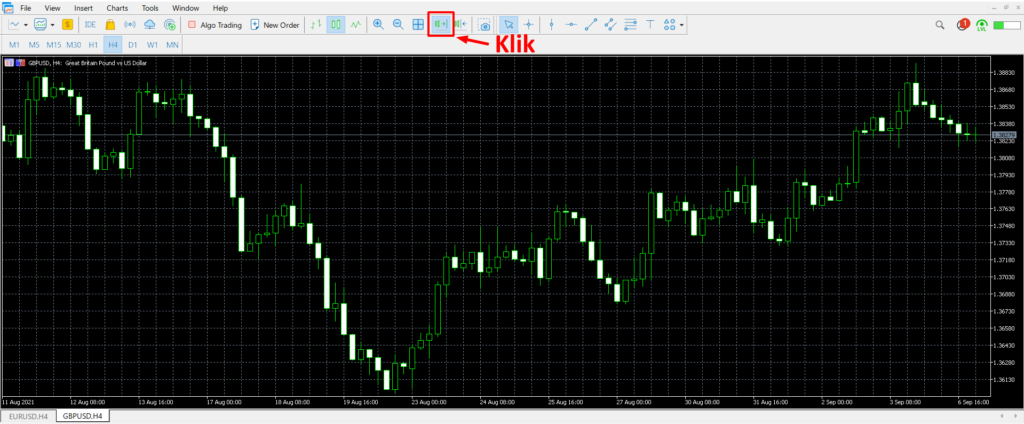This screenshot has width=1024, height=424.
Task: Open the IDE MetaEditor
Action: point(90,24)
